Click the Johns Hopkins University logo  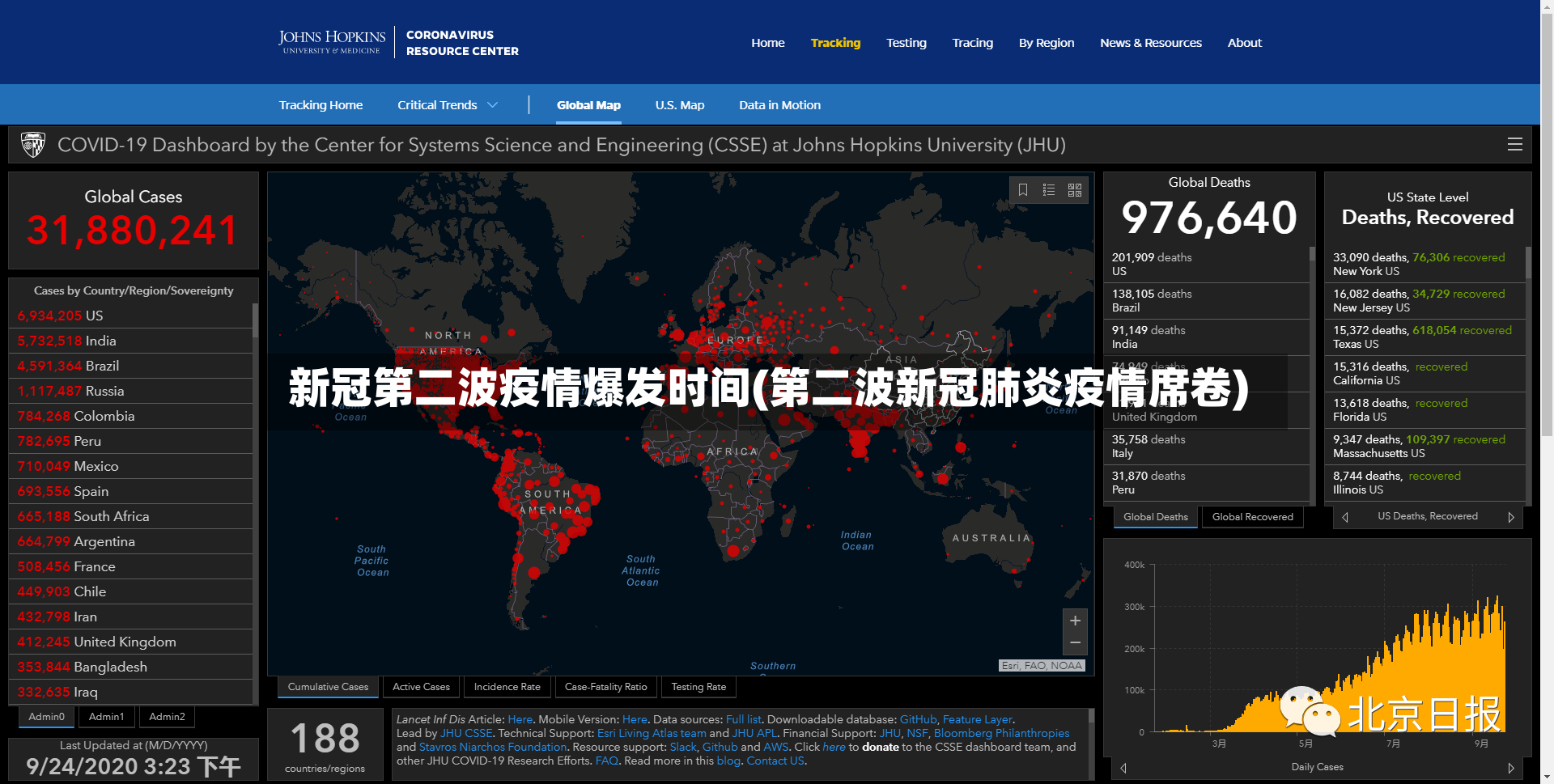[332, 42]
